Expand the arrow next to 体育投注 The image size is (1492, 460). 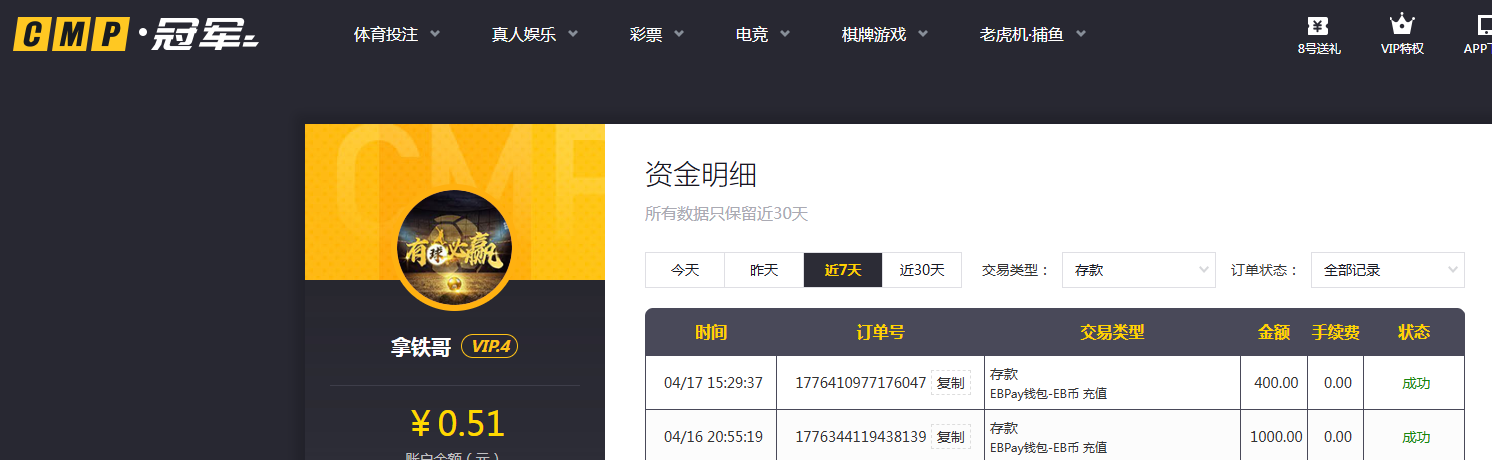(x=435, y=34)
